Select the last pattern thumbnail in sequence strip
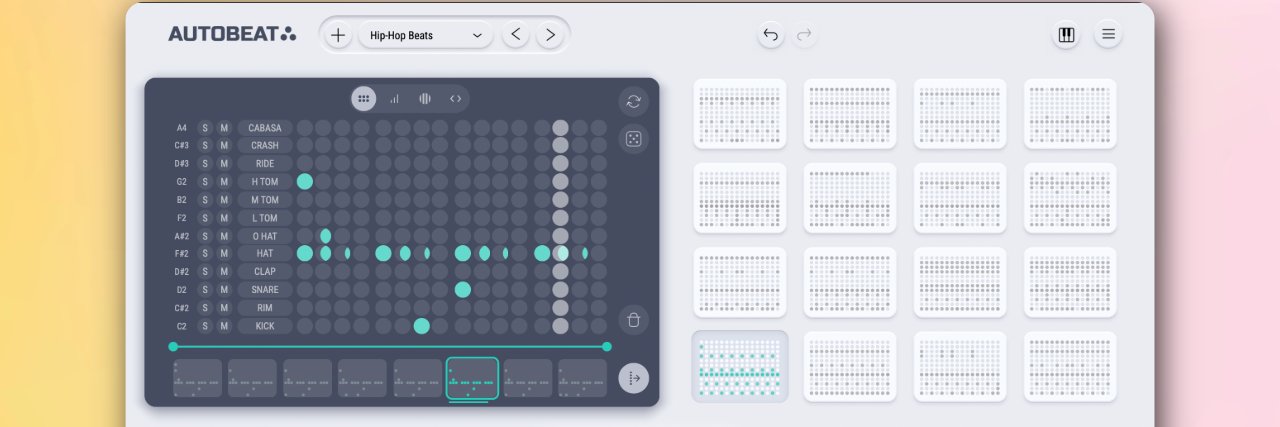Viewport: 1280px width, 427px height. pos(582,378)
